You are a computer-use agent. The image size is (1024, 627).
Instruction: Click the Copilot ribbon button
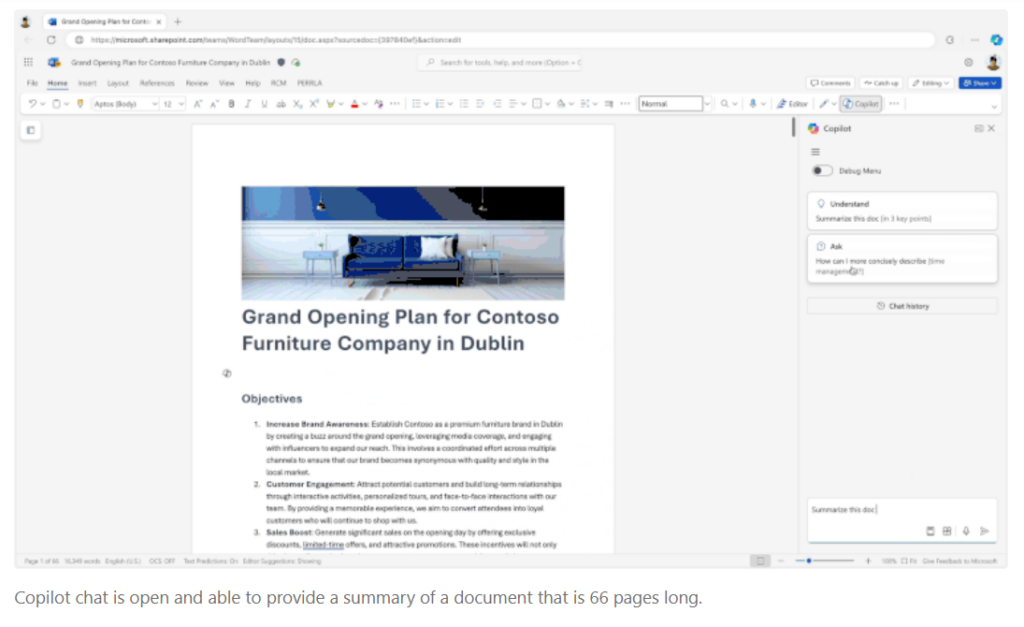[x=861, y=104]
